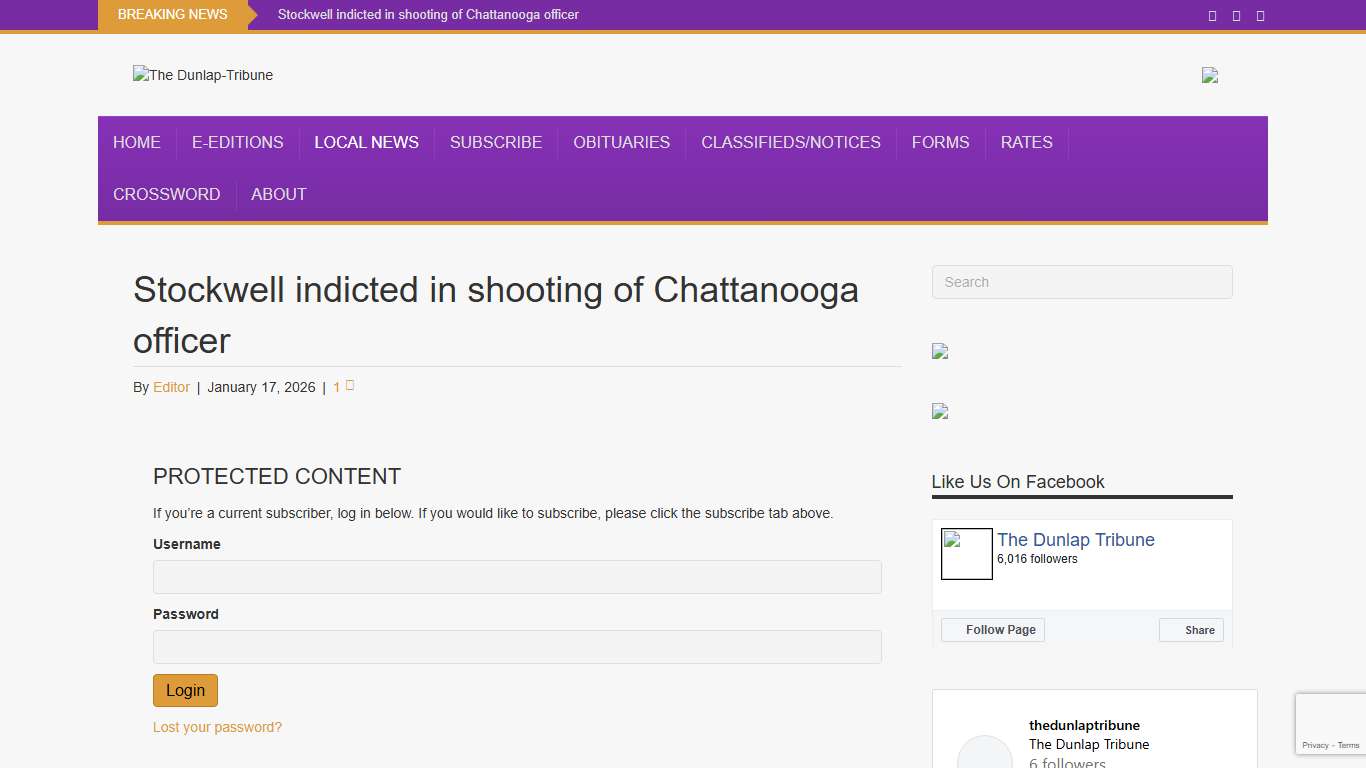Screen dimensions: 1366x768
Task: Open the OBITUARIES menu item
Action: coord(621,142)
